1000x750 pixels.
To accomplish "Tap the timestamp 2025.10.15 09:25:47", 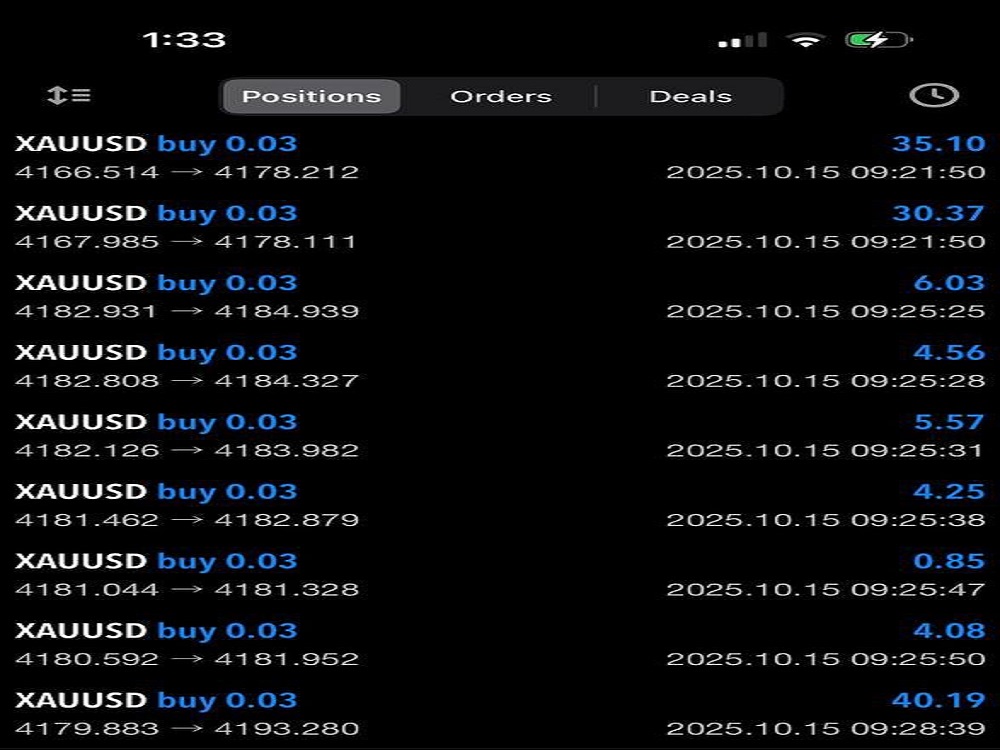I will [826, 589].
